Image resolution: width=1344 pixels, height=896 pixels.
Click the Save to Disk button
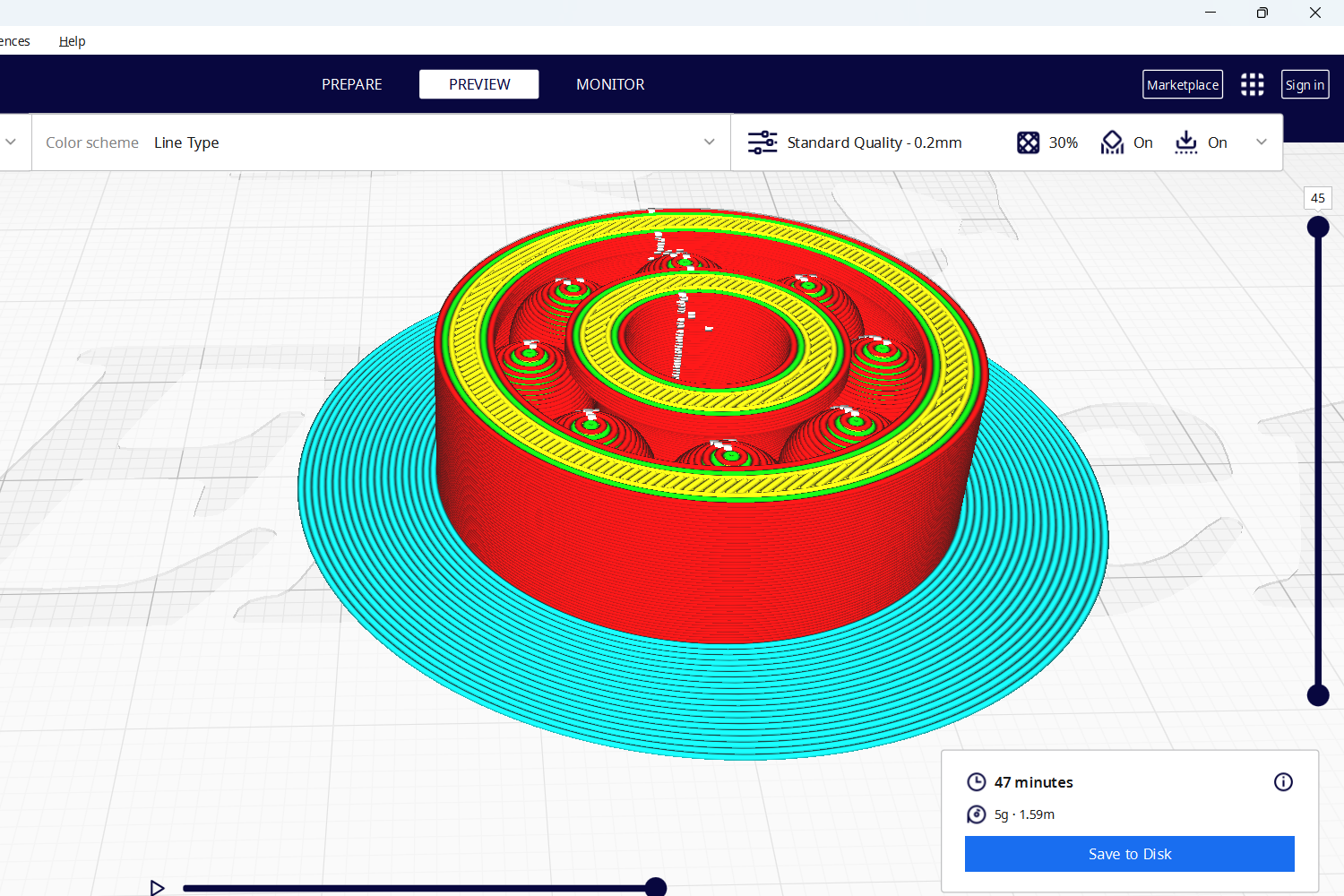[1129, 853]
